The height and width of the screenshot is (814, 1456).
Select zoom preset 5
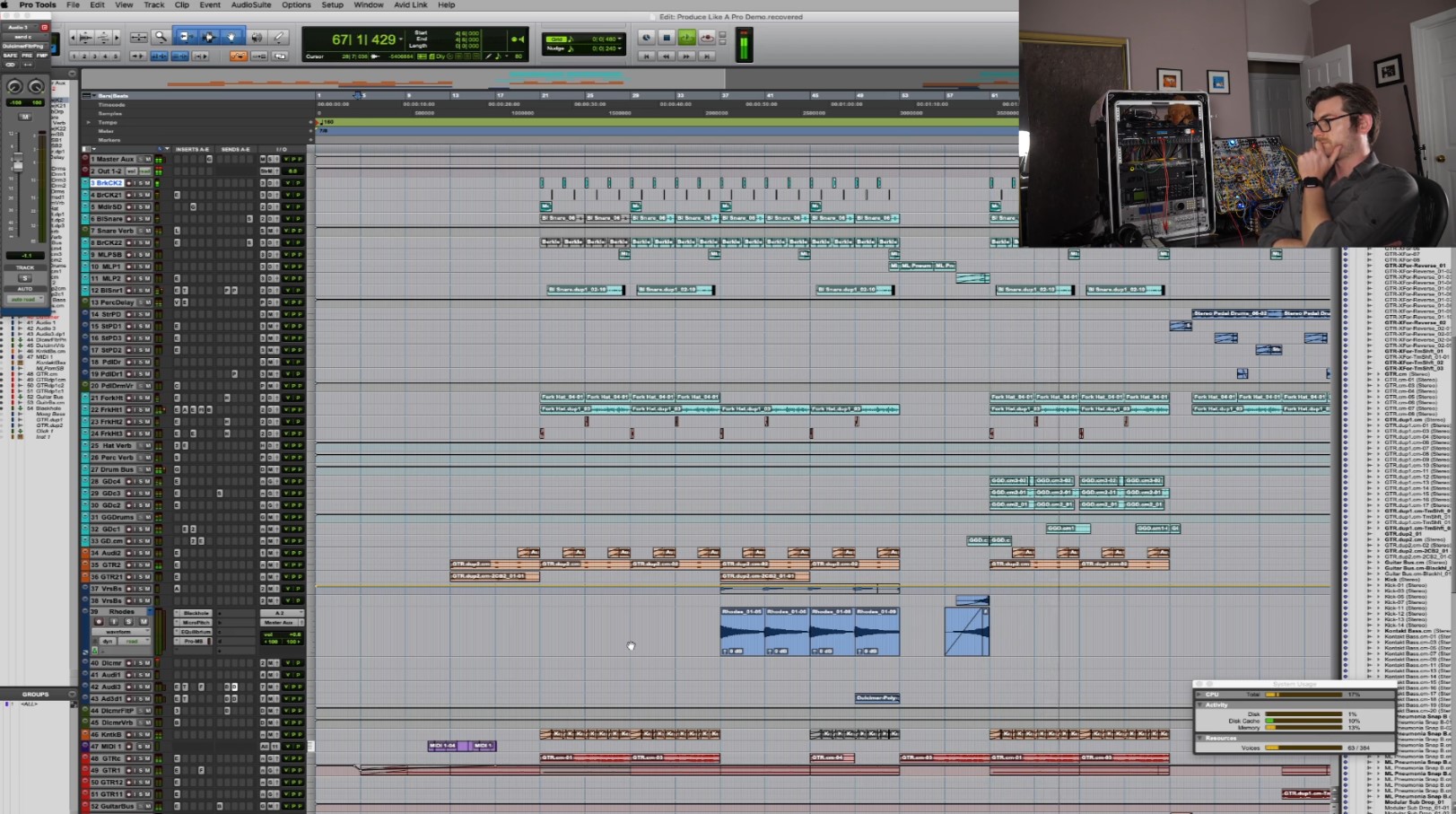click(114, 56)
